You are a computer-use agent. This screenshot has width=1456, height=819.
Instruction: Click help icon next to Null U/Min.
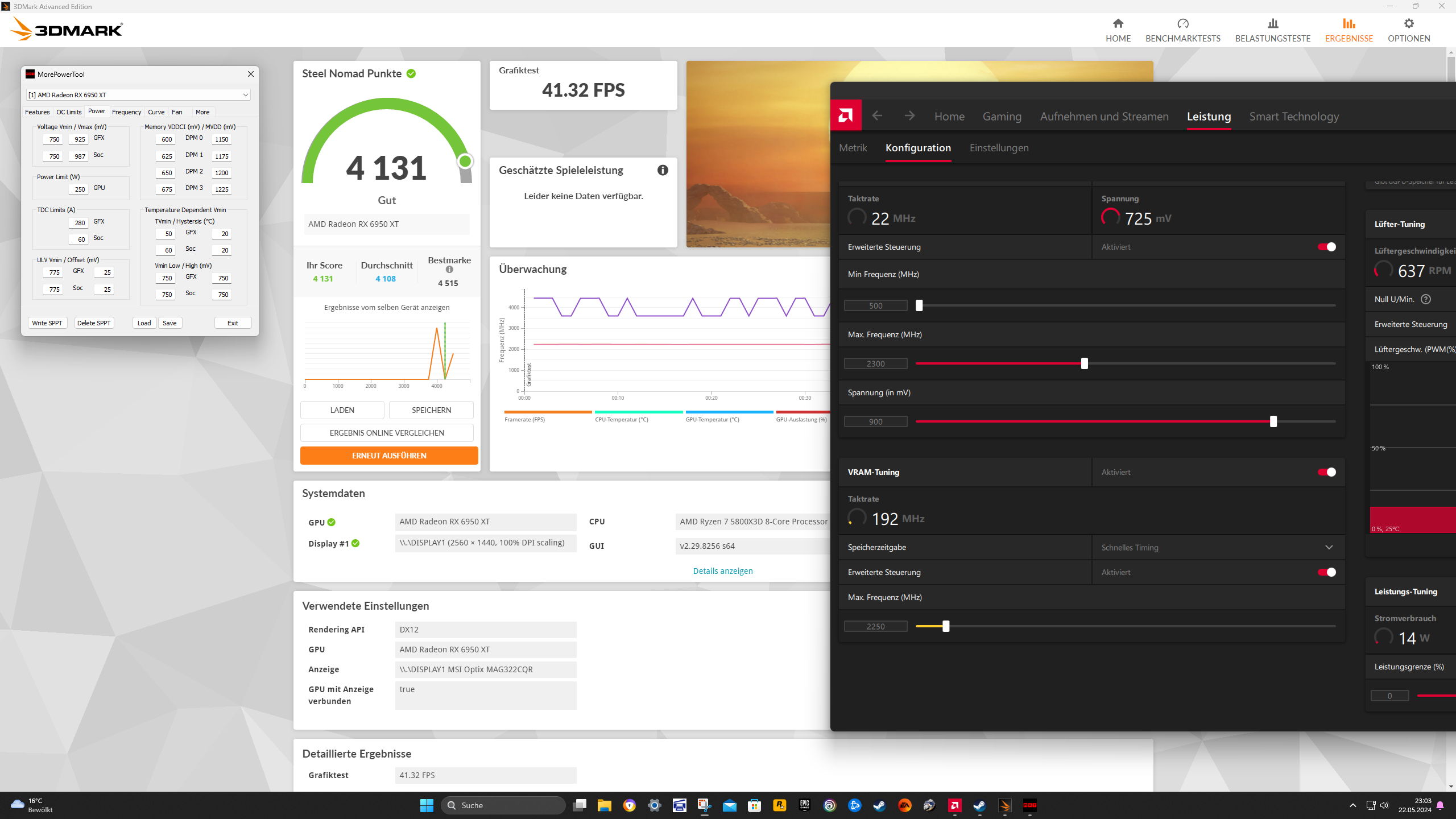(1426, 299)
